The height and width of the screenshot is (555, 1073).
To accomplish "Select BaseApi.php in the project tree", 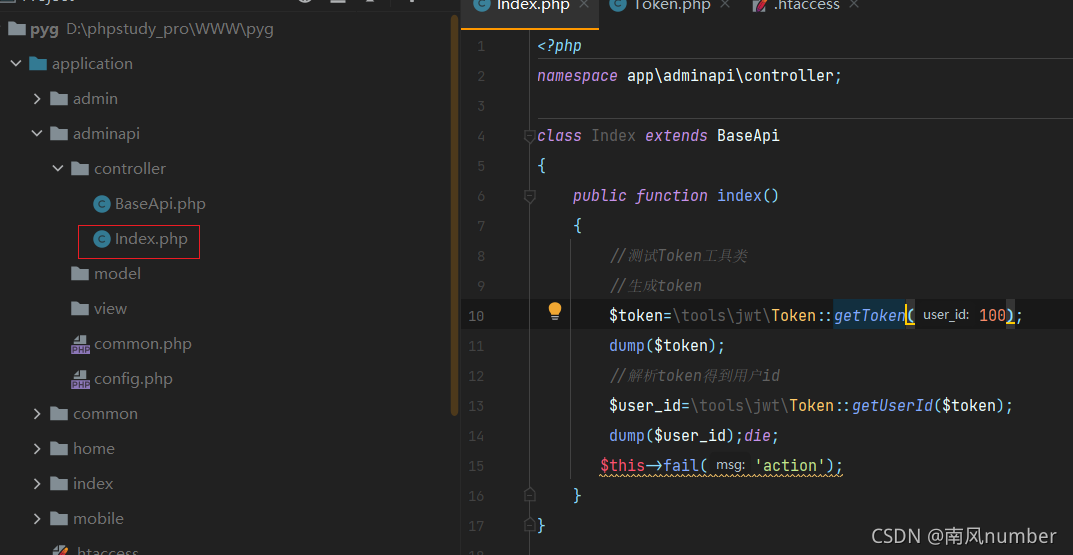I will pyautogui.click(x=160, y=204).
